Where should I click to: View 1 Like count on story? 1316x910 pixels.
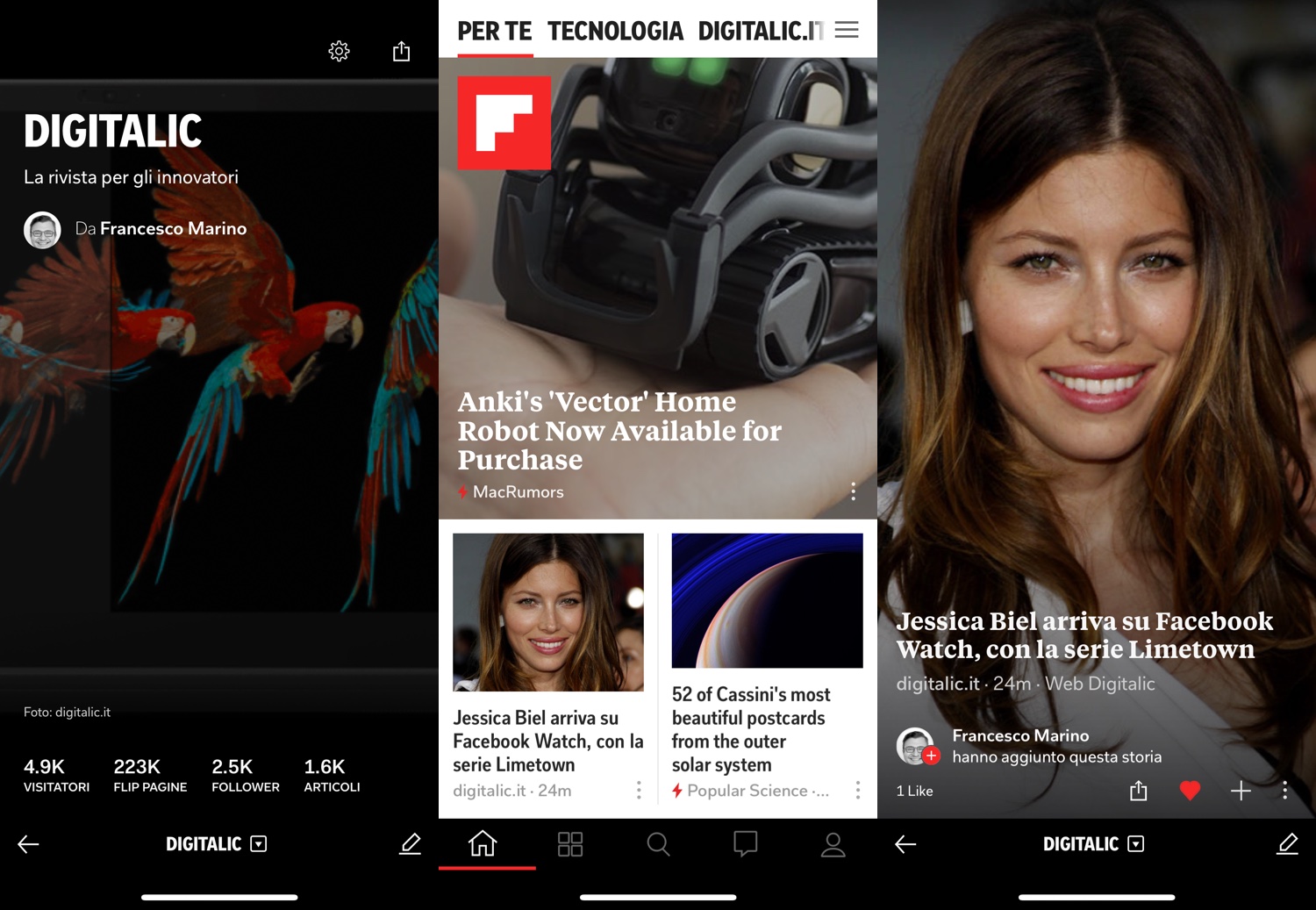coord(914,791)
